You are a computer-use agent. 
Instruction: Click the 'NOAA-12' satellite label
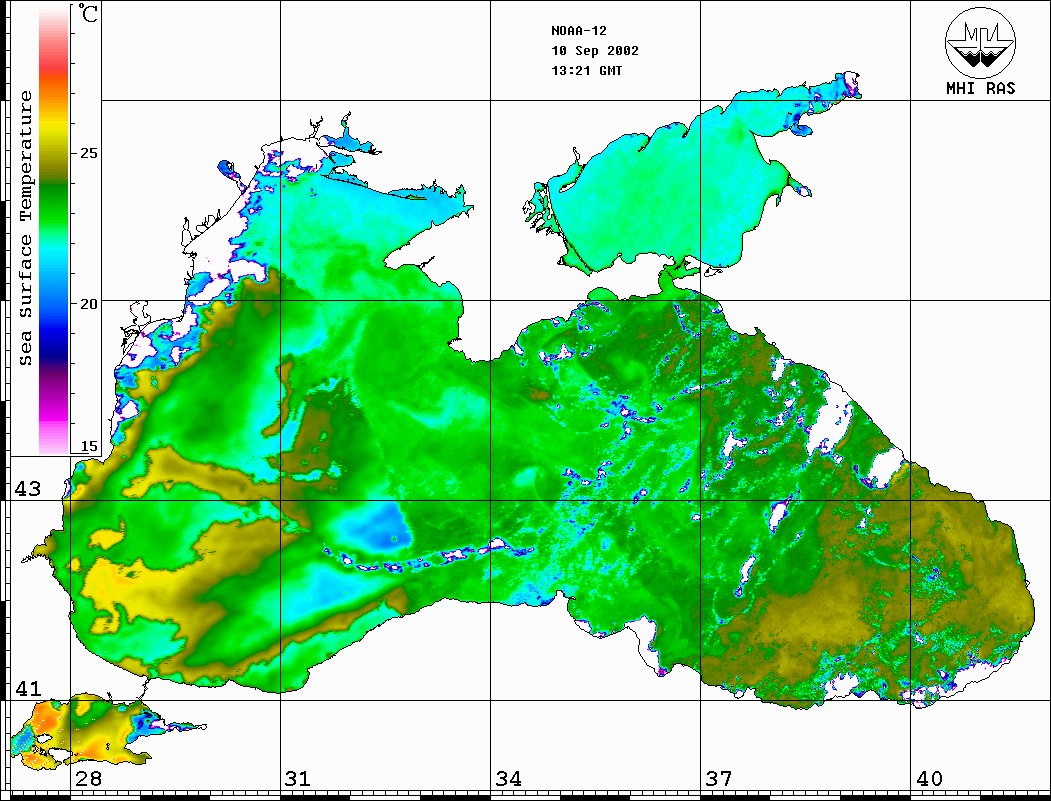[x=579, y=31]
